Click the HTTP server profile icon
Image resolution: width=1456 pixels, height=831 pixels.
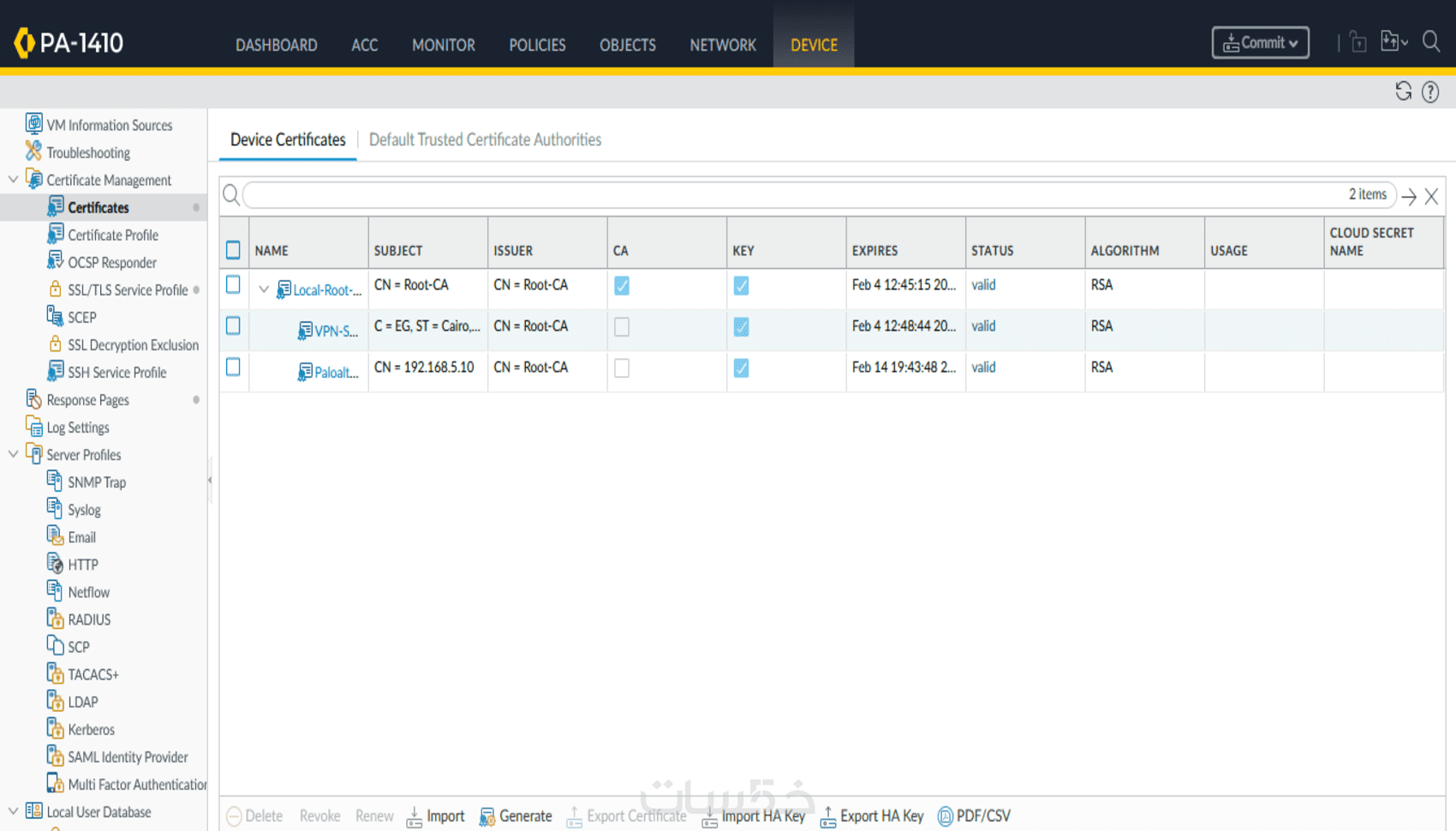pyautogui.click(x=56, y=563)
